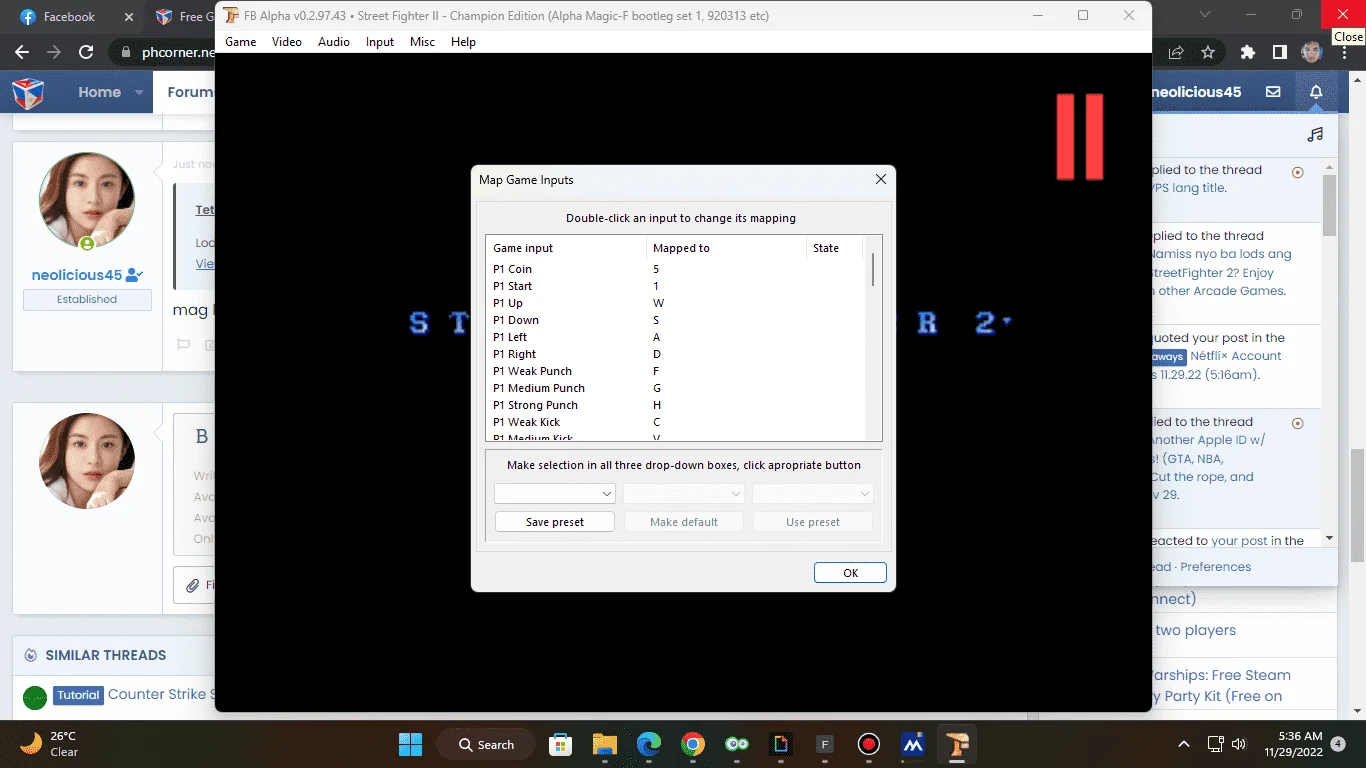This screenshot has width=1366, height=768.
Task: Click OK in Map Game Inputs dialog
Action: (x=850, y=573)
